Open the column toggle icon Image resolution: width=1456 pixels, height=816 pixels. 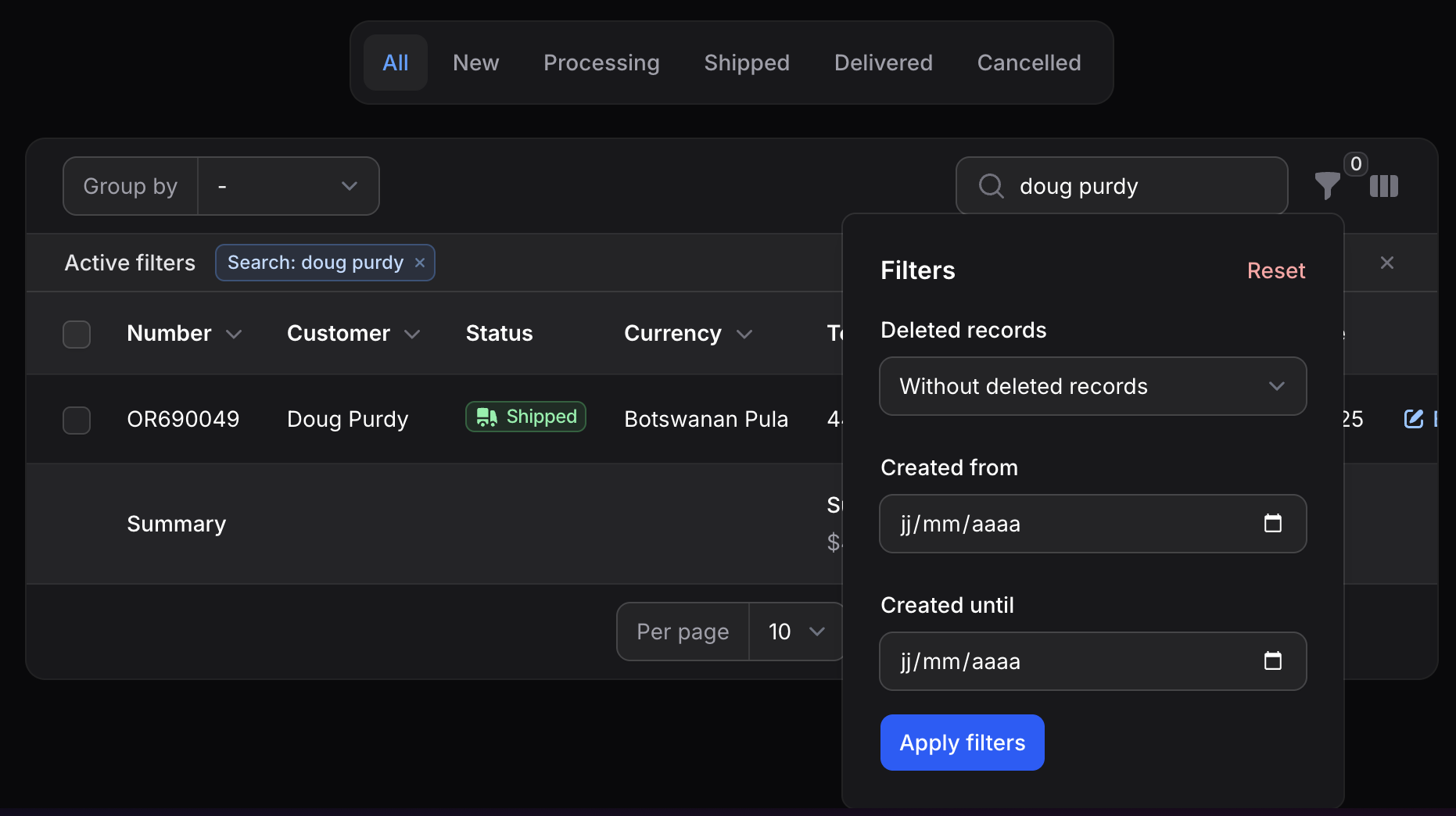(x=1383, y=186)
